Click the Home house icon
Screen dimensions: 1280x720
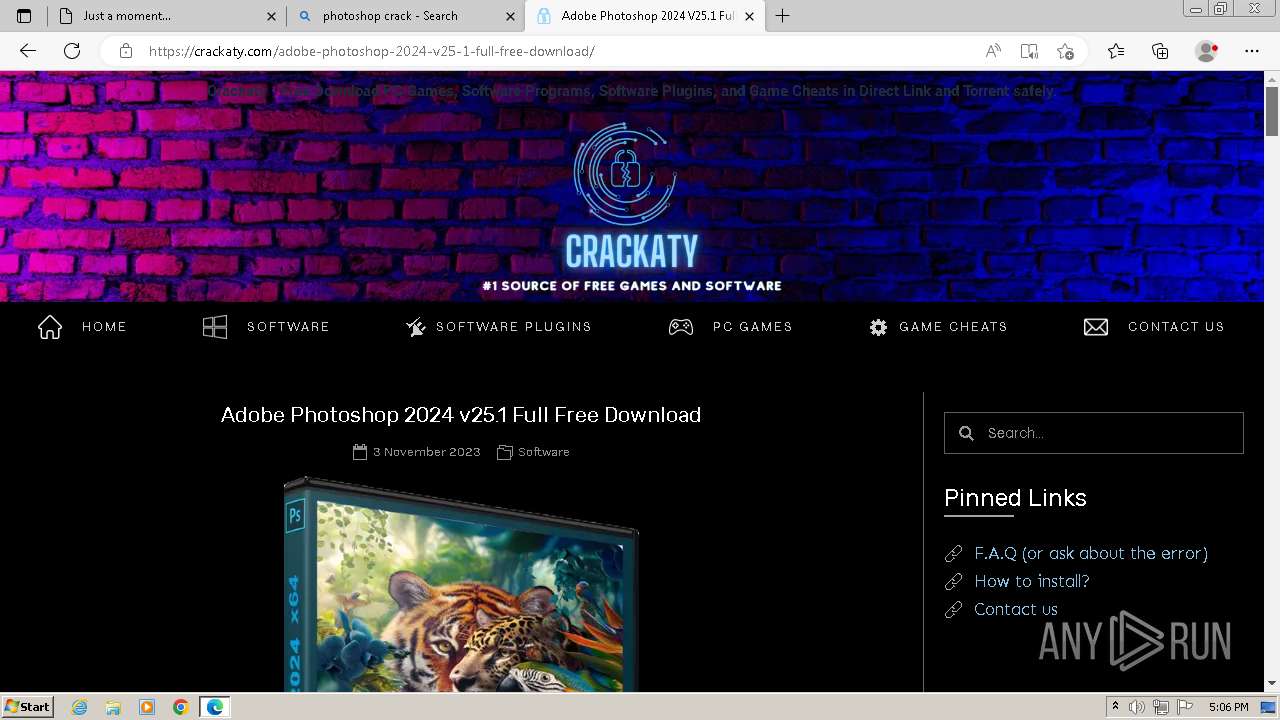(x=50, y=327)
